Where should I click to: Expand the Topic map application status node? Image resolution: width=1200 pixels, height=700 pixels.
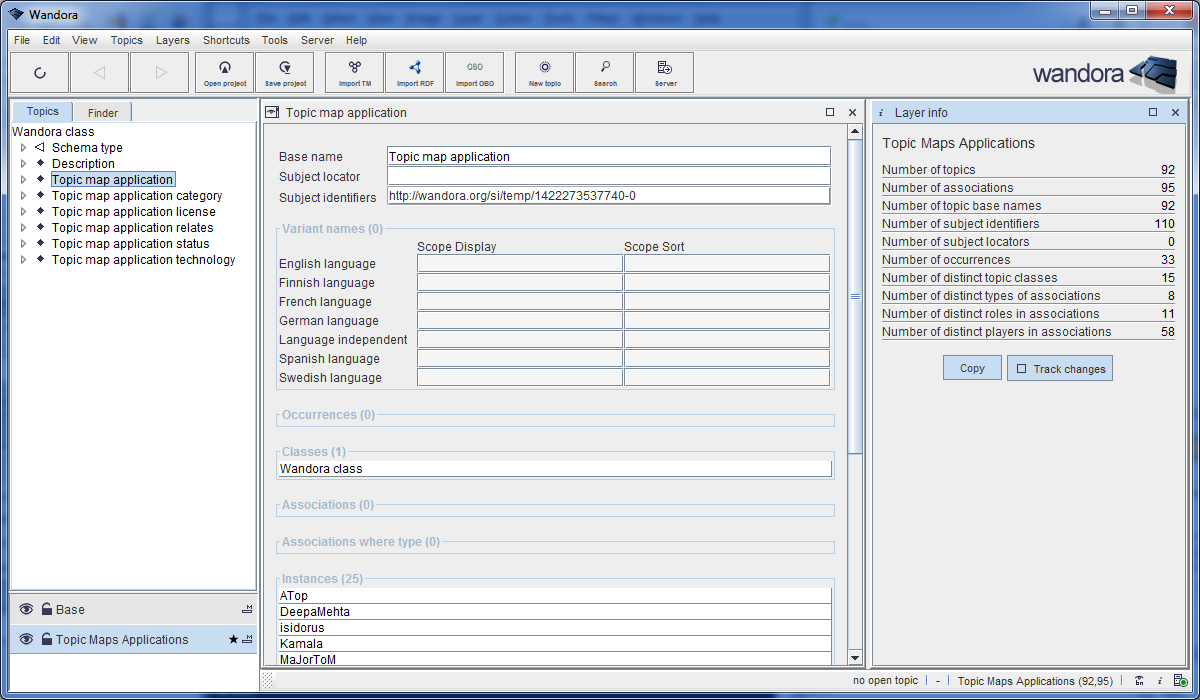[23, 243]
